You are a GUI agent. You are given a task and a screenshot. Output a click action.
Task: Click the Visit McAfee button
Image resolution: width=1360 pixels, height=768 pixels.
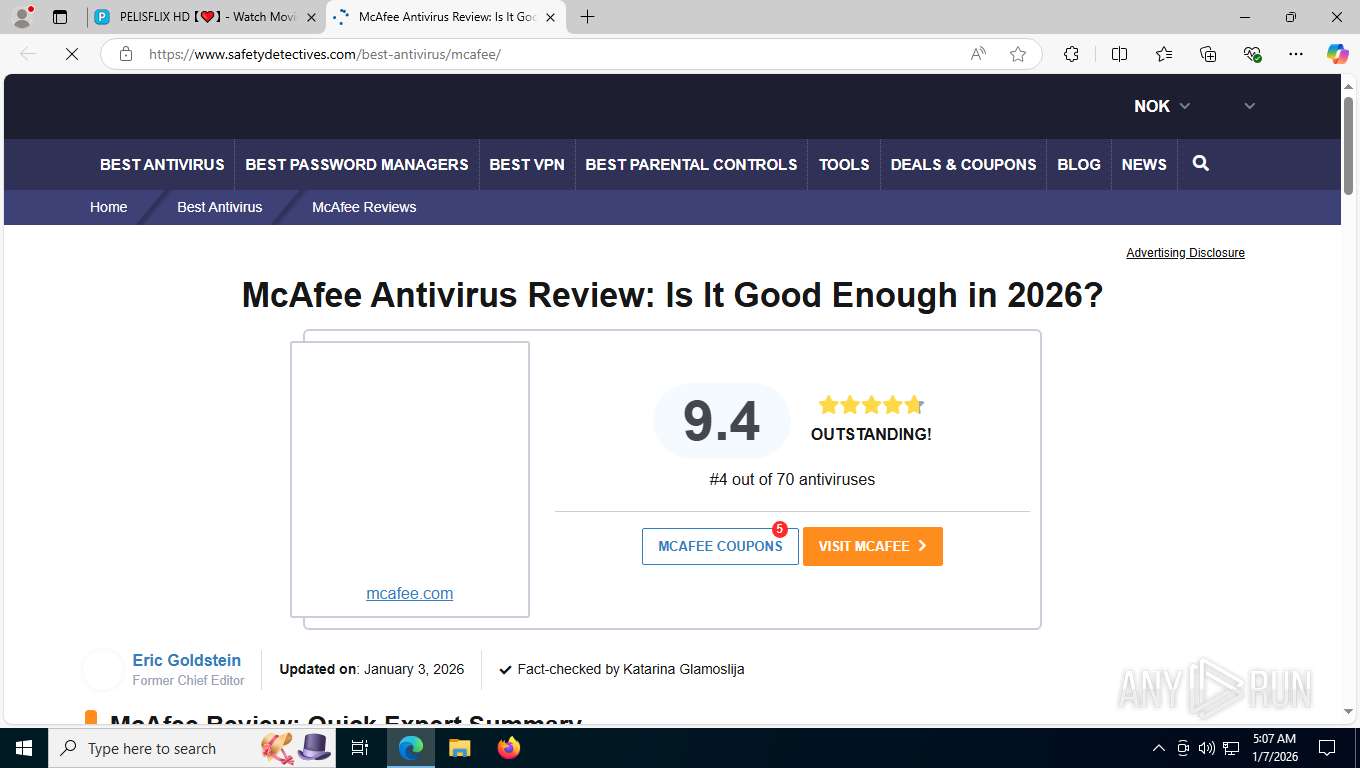pos(873,546)
